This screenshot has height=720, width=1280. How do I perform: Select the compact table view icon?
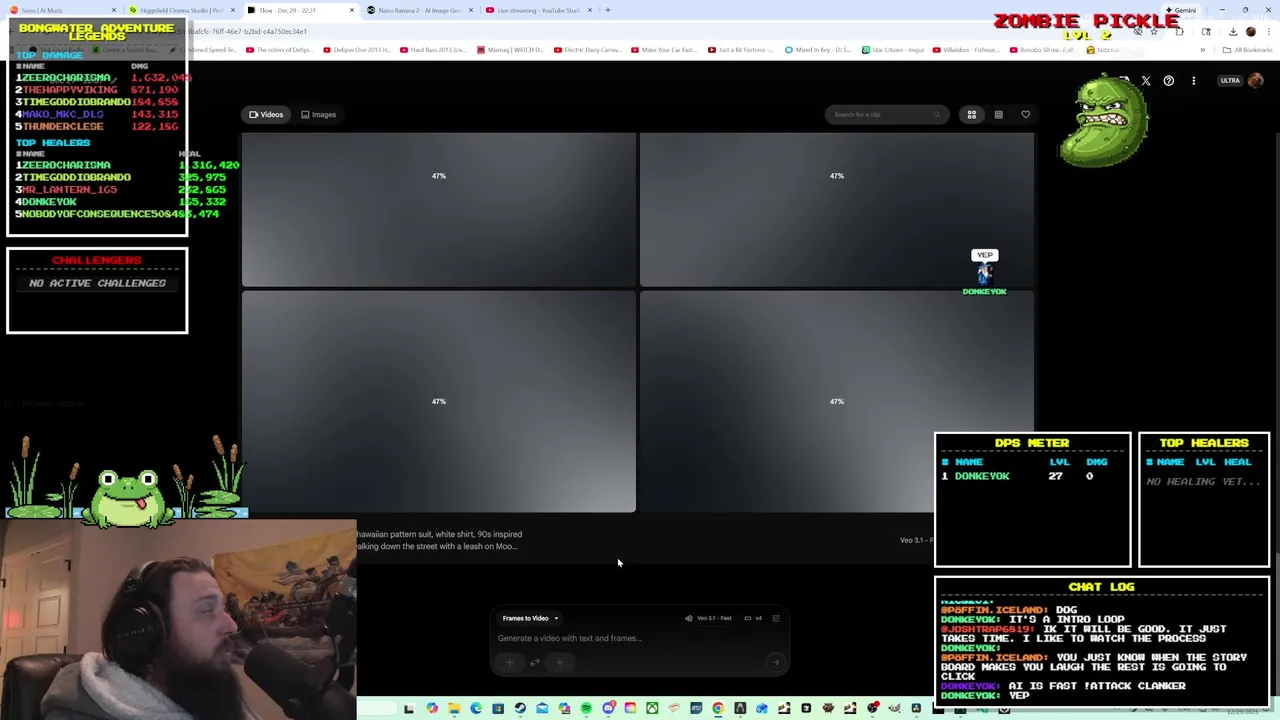tap(998, 114)
